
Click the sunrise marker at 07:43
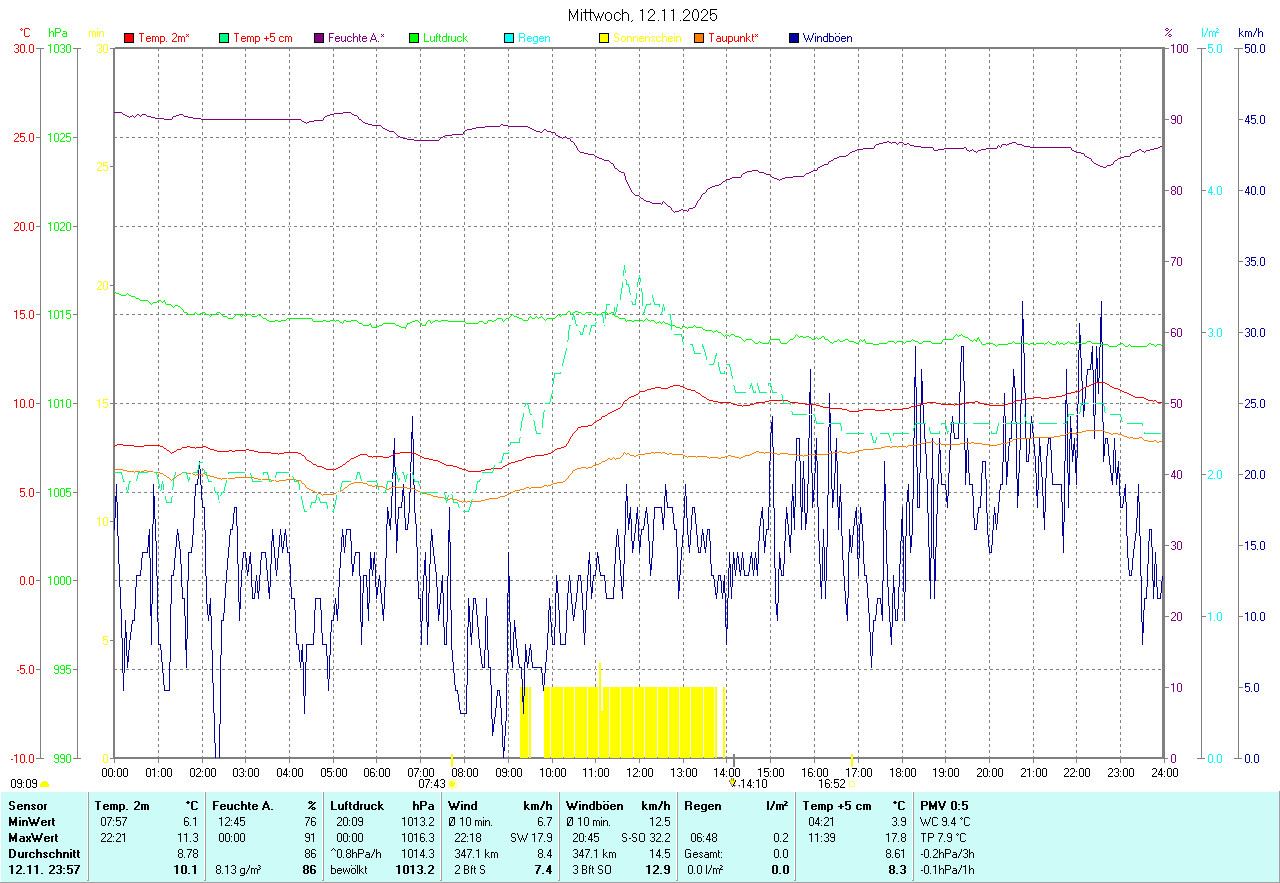453,785
